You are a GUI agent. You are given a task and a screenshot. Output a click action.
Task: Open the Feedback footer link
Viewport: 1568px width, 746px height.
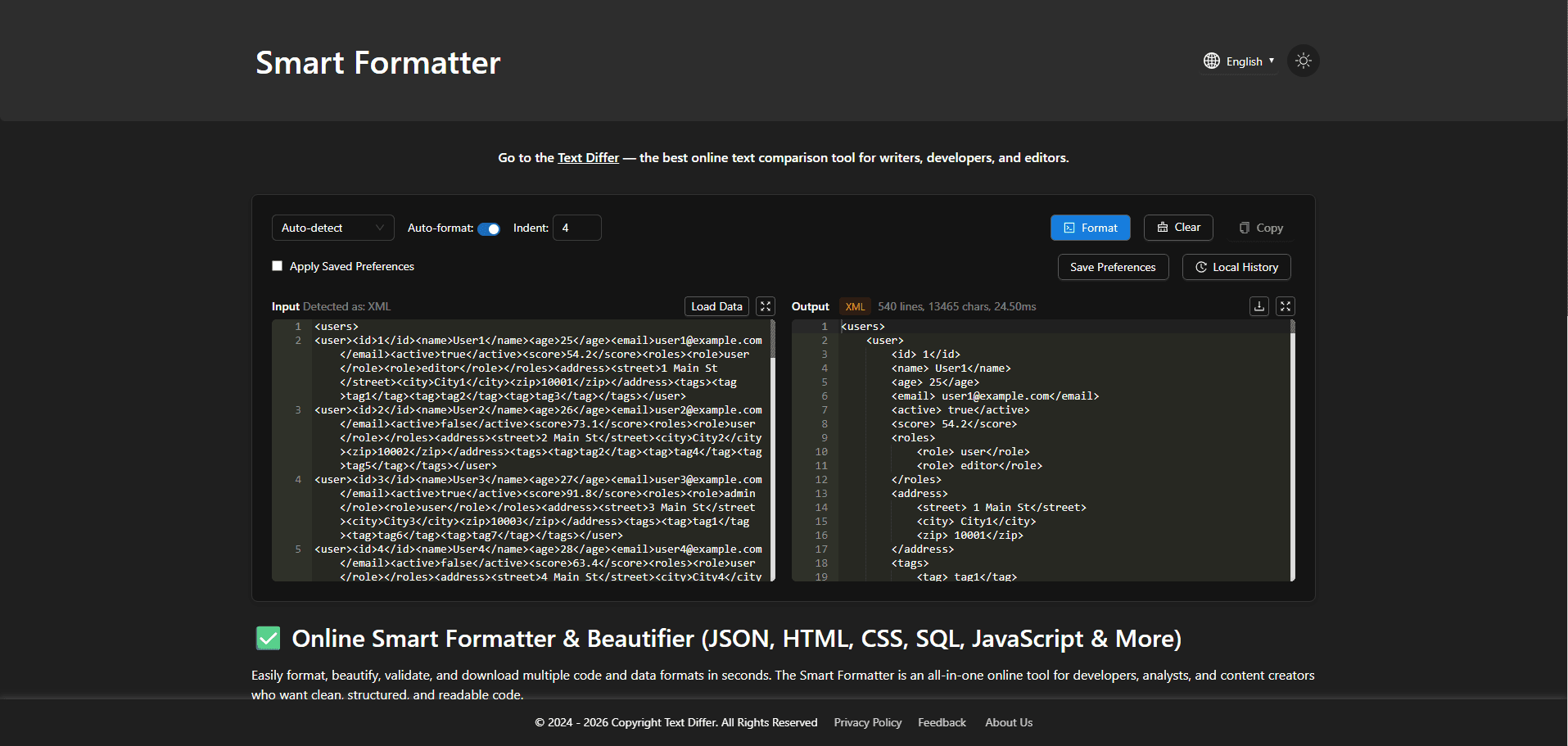[x=942, y=722]
